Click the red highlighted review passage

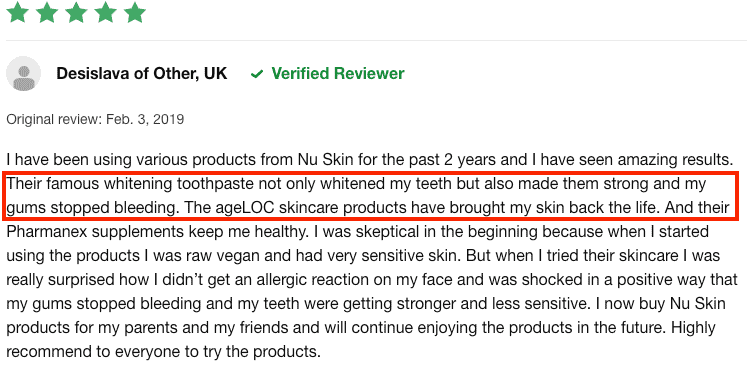(370, 196)
